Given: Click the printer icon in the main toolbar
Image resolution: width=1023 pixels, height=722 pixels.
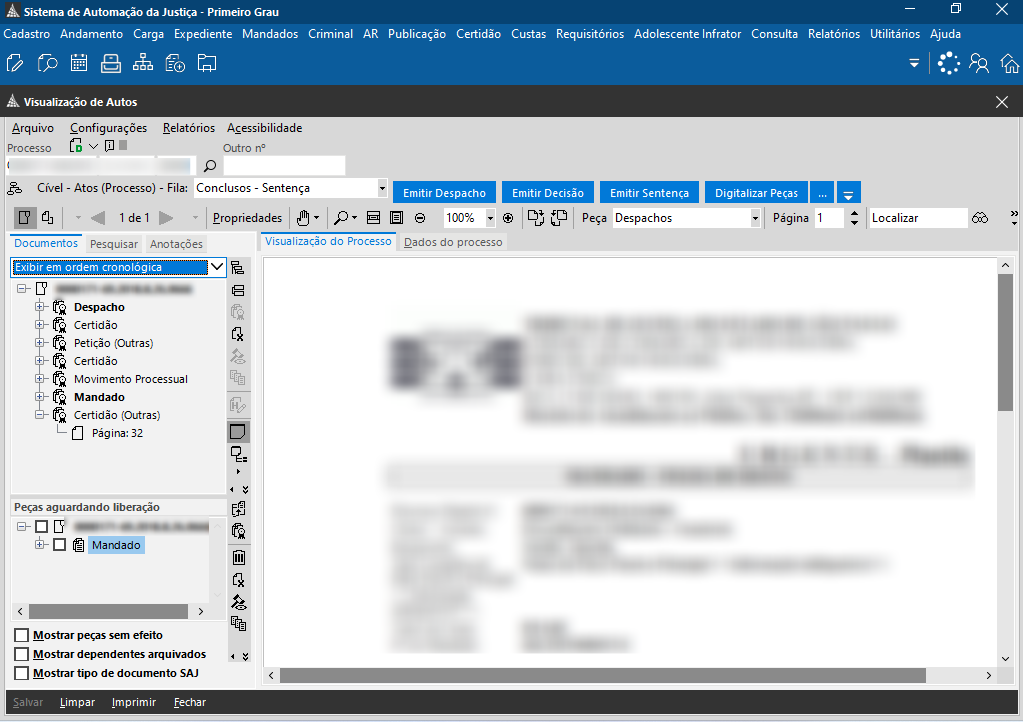Looking at the screenshot, I should (111, 63).
